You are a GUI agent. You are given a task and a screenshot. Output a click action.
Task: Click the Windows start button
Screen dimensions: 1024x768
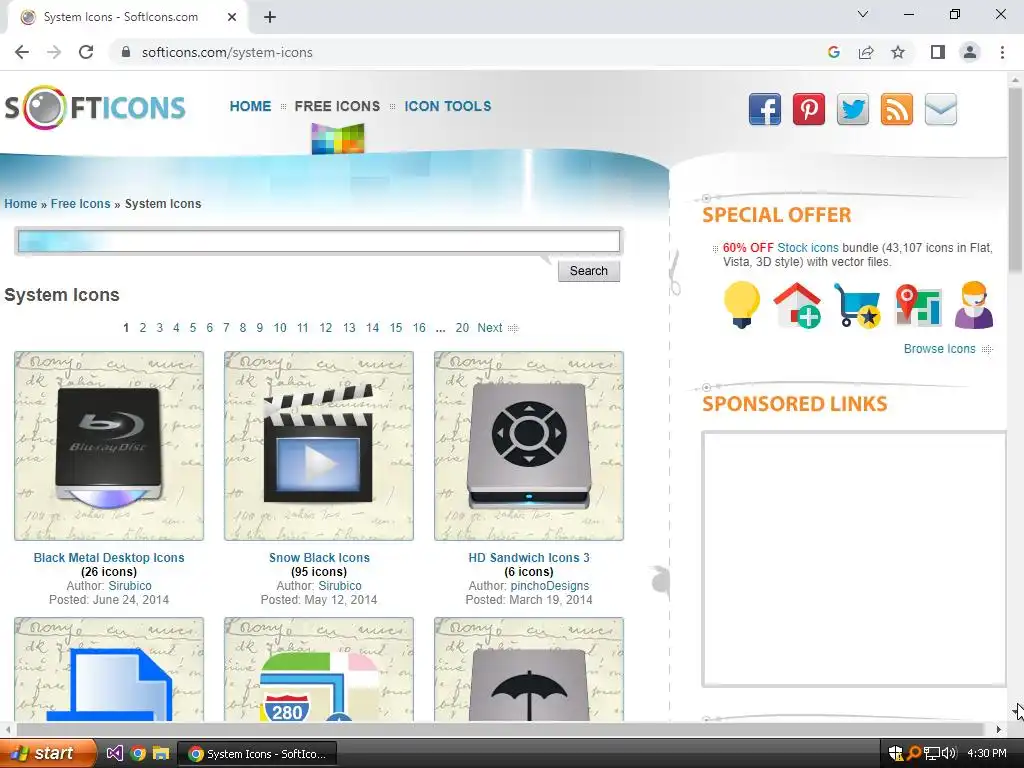pos(47,754)
